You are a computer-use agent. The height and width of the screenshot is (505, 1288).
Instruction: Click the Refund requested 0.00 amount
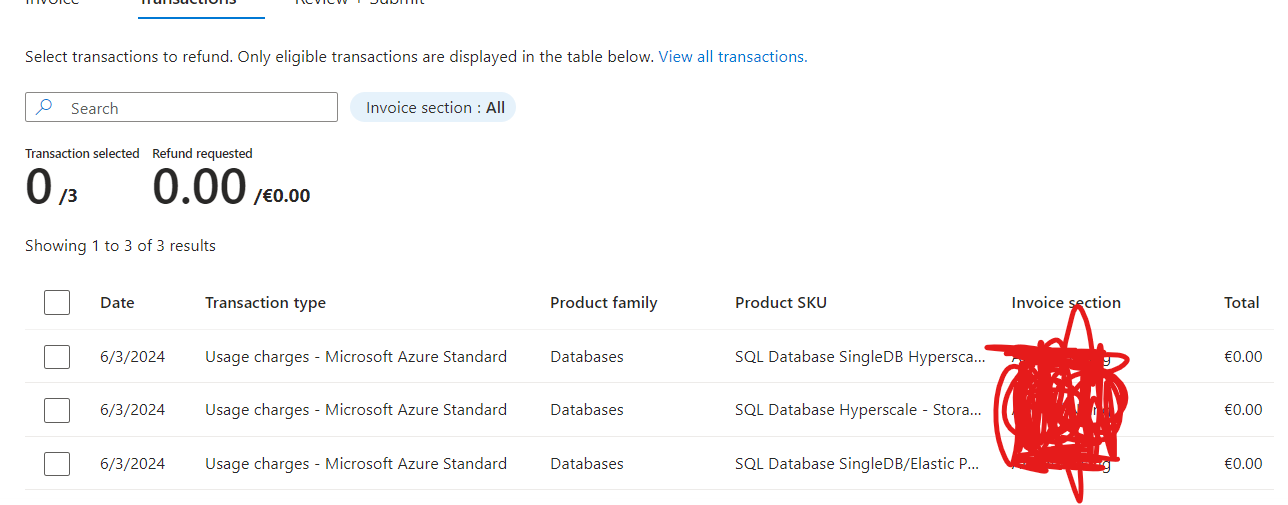[199, 188]
